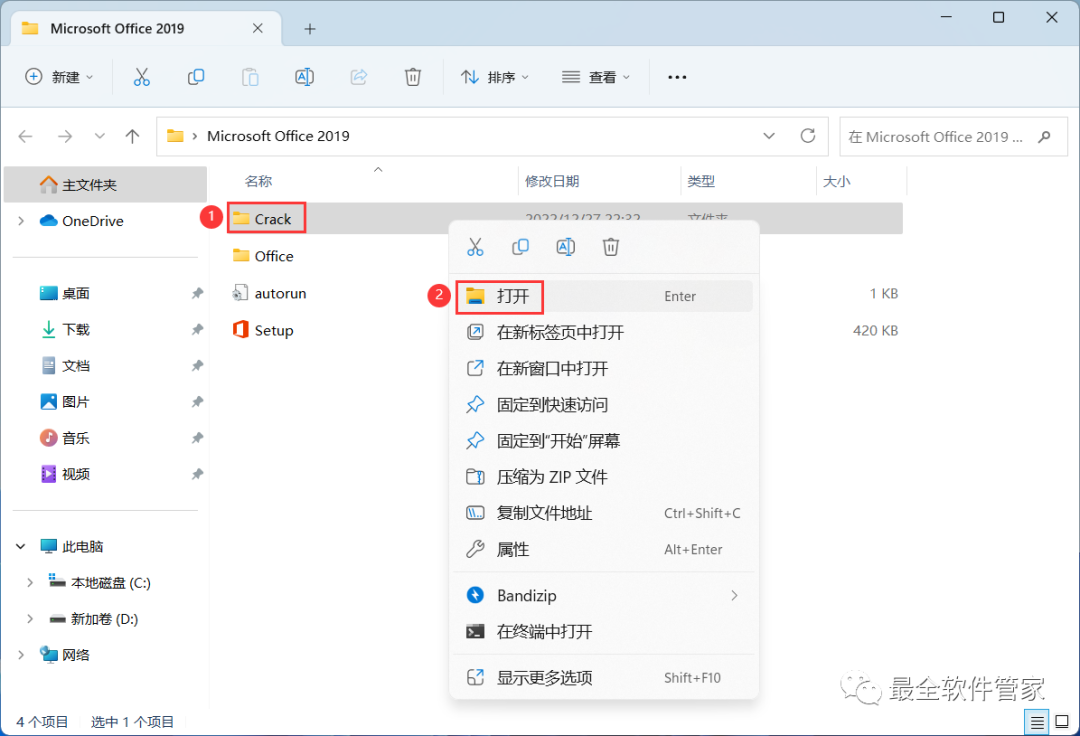The width and height of the screenshot is (1080, 736).
Task: Choose 打开 from the context menu
Action: (x=604, y=296)
